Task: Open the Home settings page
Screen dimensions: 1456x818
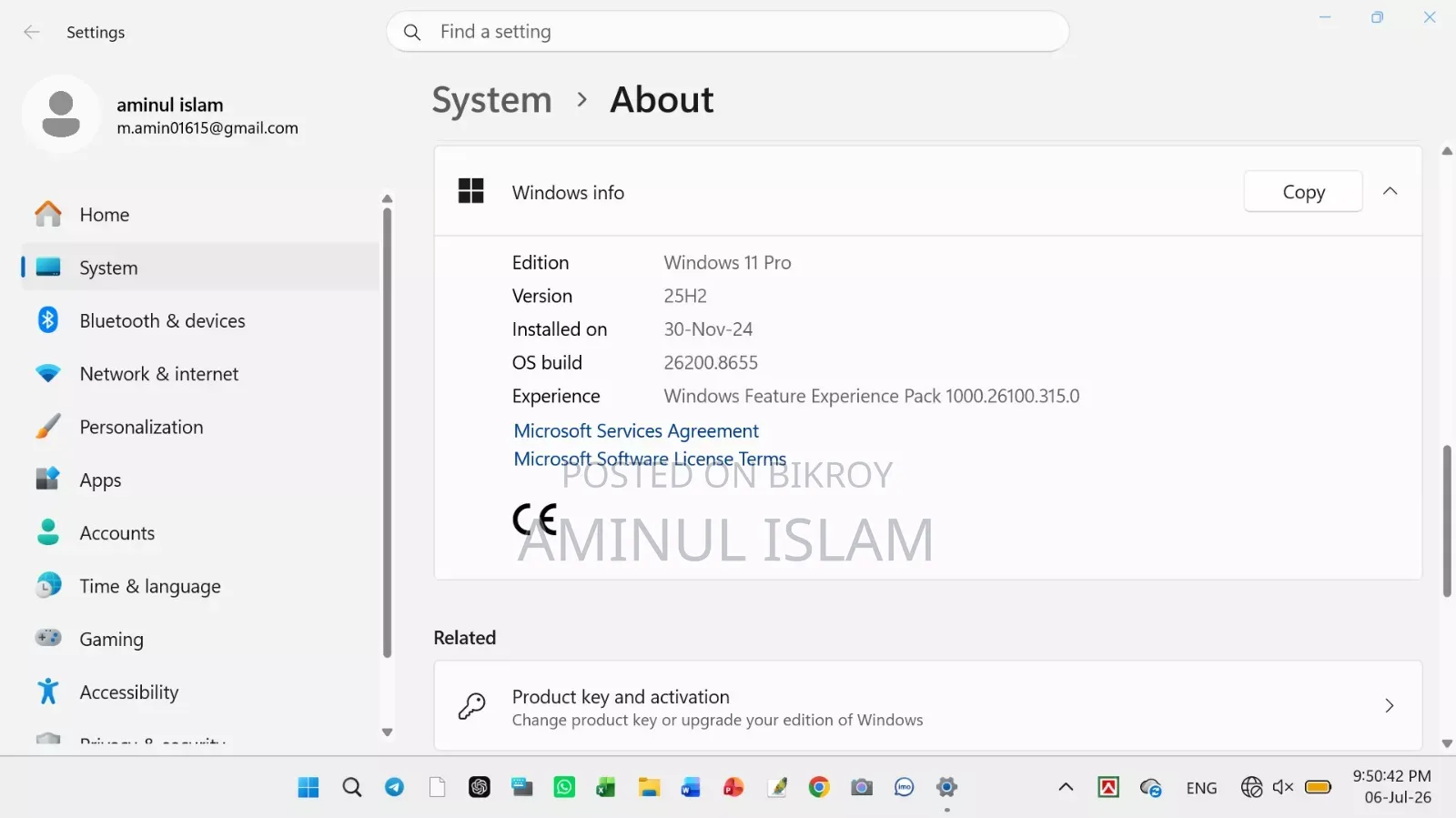Action: [x=200, y=215]
